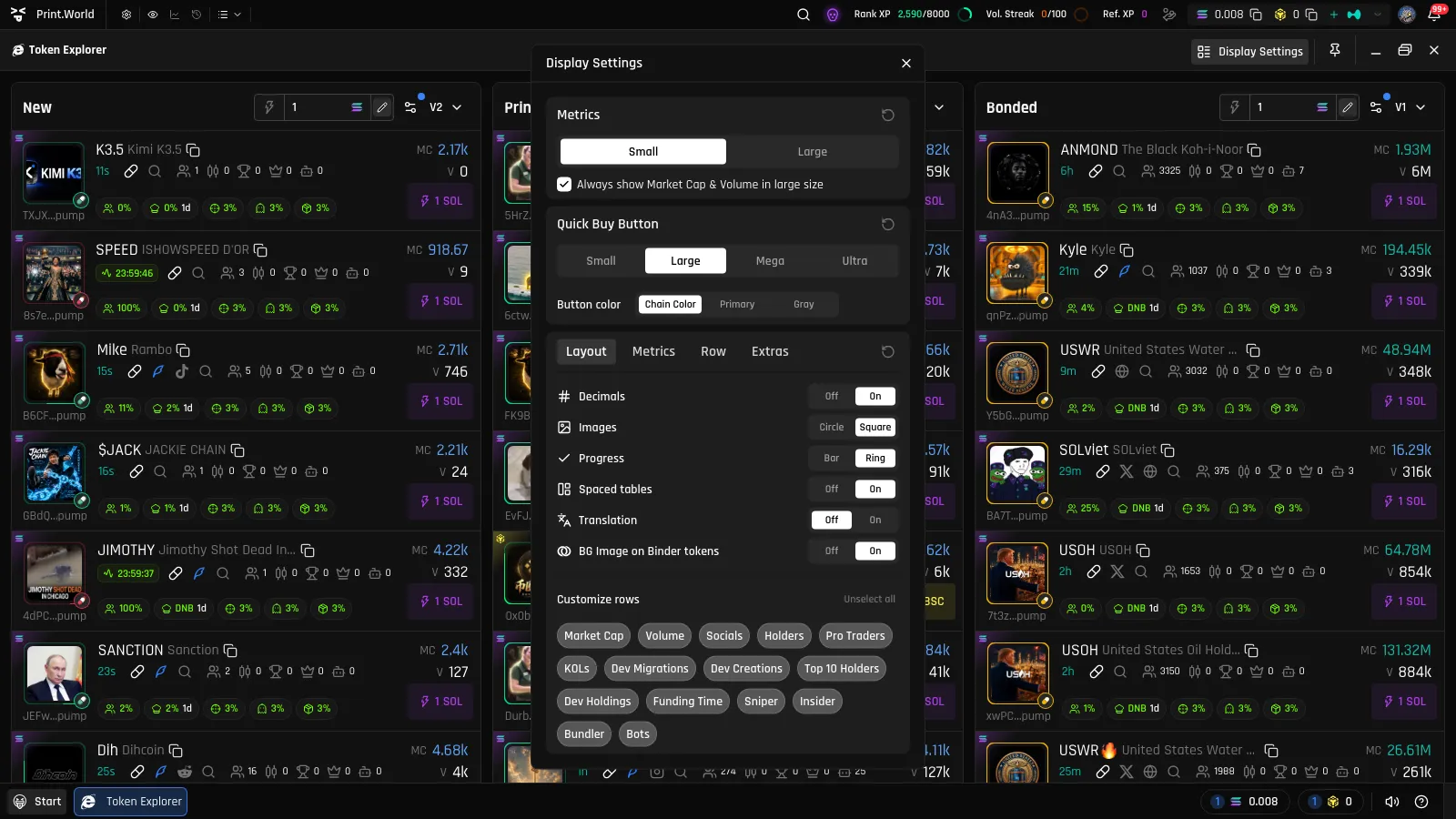Open the chart icon in top toolbar

click(x=174, y=15)
